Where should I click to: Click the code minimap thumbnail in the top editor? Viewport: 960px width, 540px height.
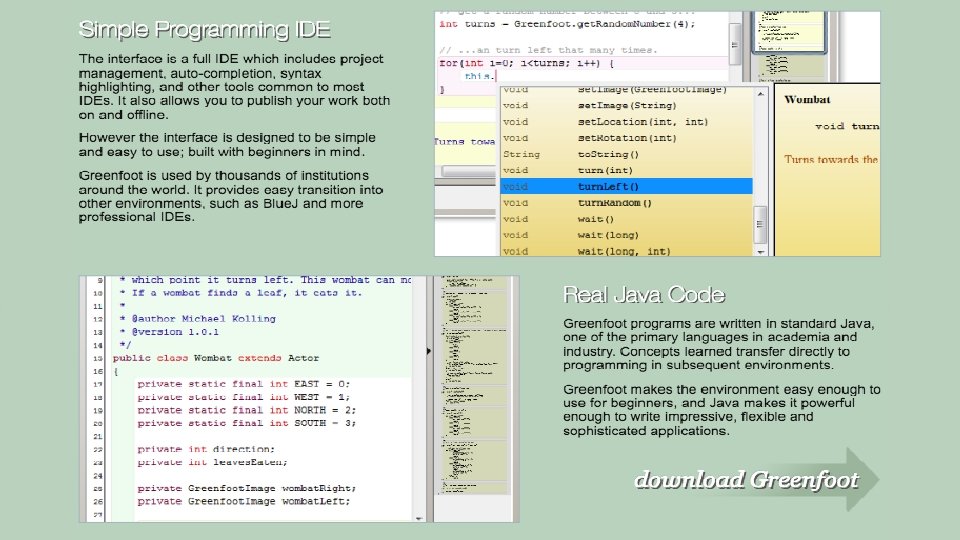click(x=789, y=32)
